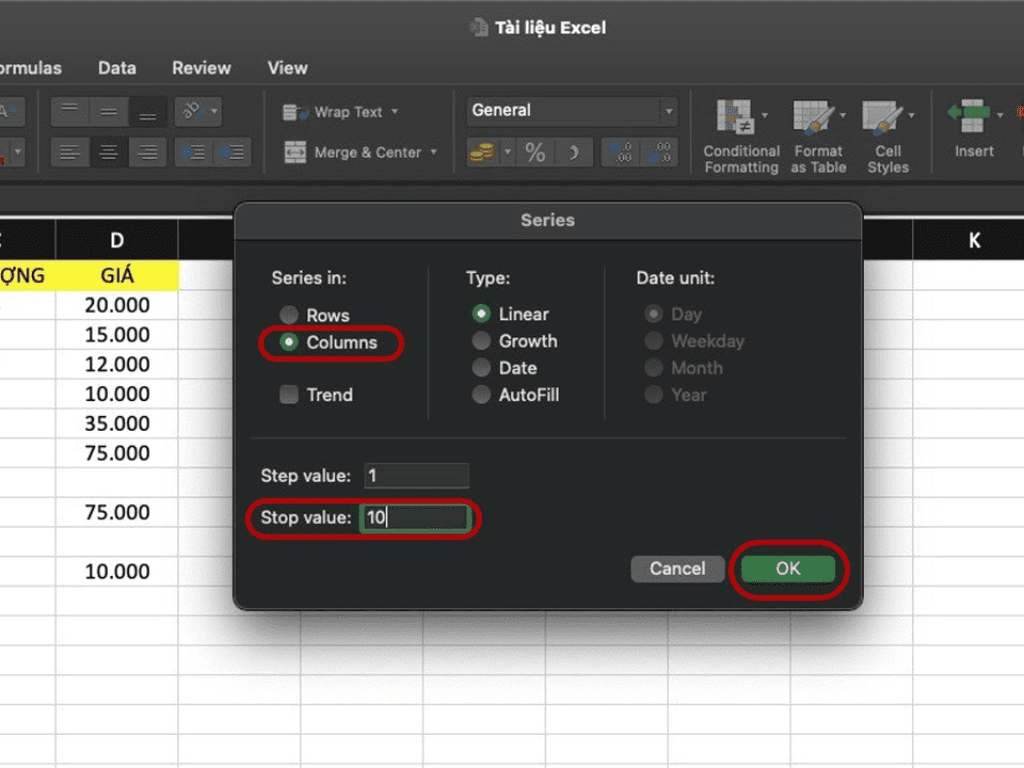
Task: Expand the Merge & Center dropdown arrow
Action: (434, 153)
